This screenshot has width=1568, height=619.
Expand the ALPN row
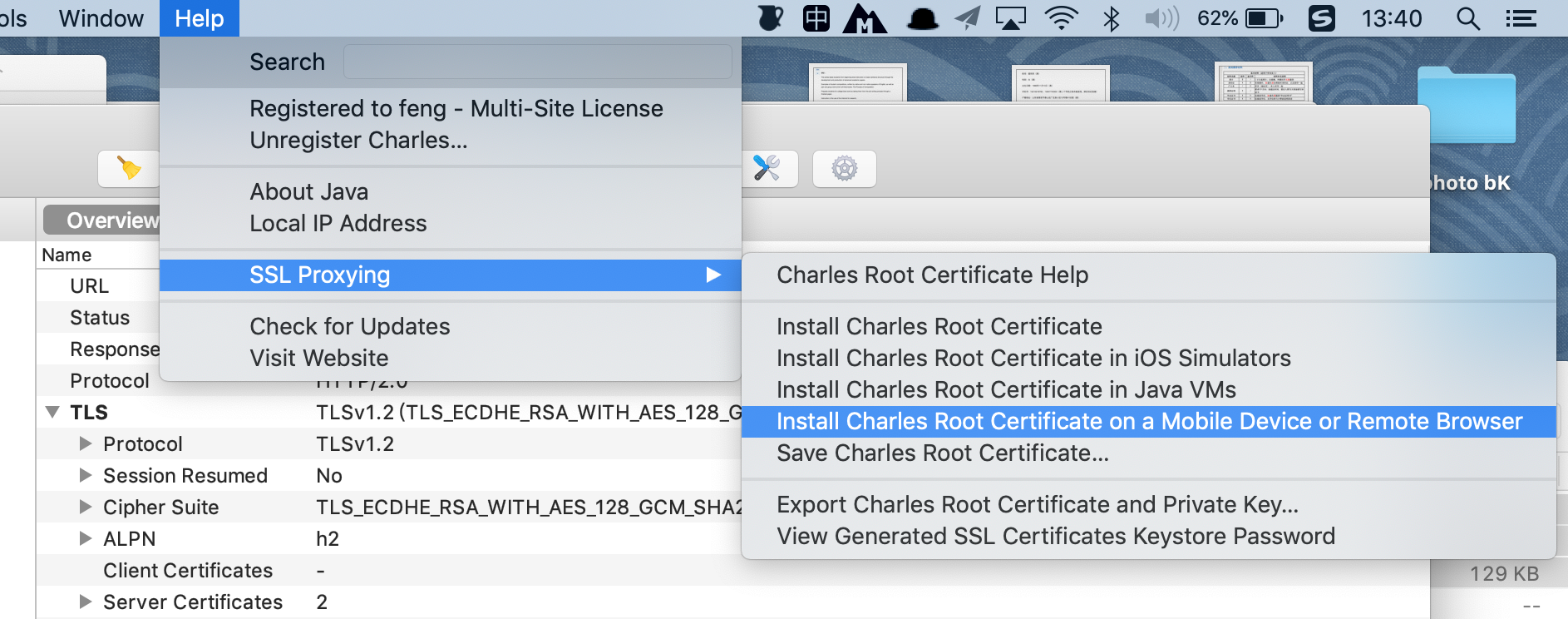tap(85, 538)
